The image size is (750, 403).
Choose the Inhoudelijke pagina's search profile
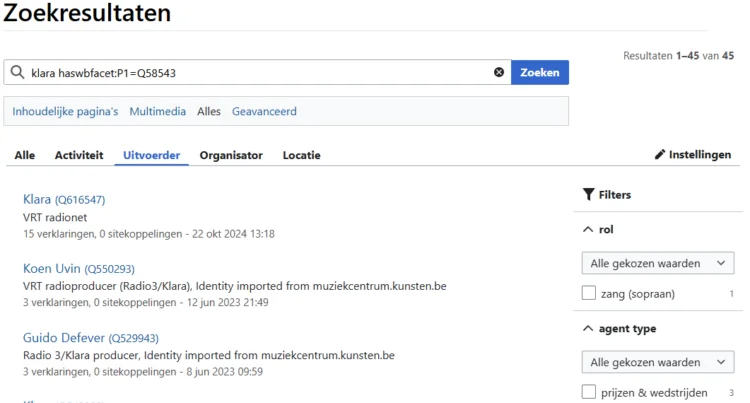(65, 111)
